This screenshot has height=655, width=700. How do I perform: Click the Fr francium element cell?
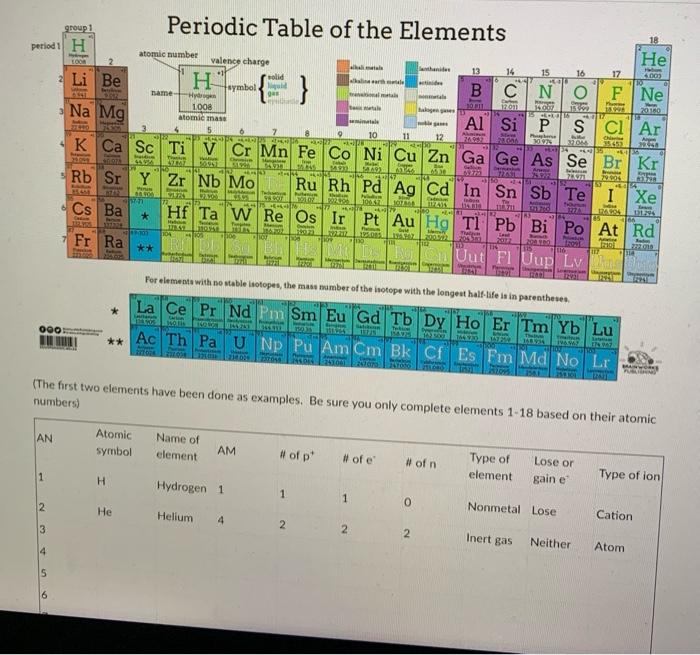coord(84,245)
